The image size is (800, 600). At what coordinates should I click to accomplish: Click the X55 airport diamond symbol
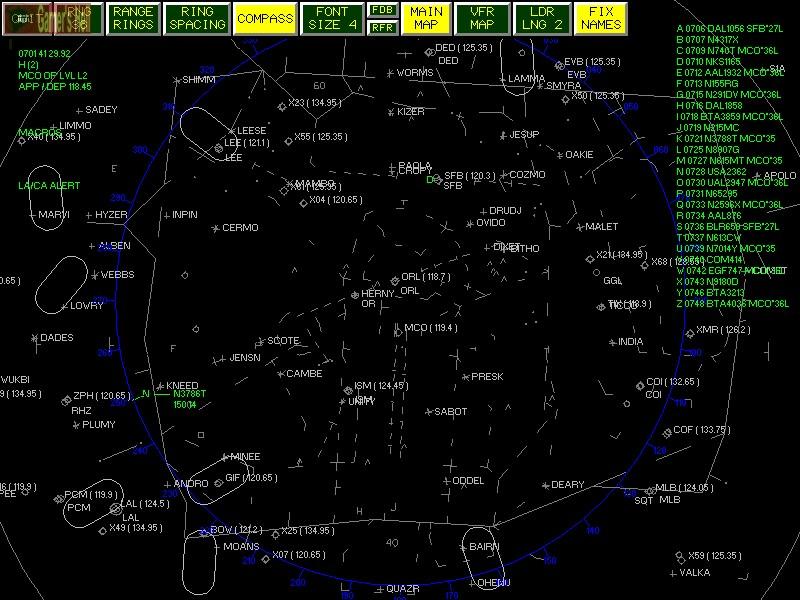(x=289, y=141)
